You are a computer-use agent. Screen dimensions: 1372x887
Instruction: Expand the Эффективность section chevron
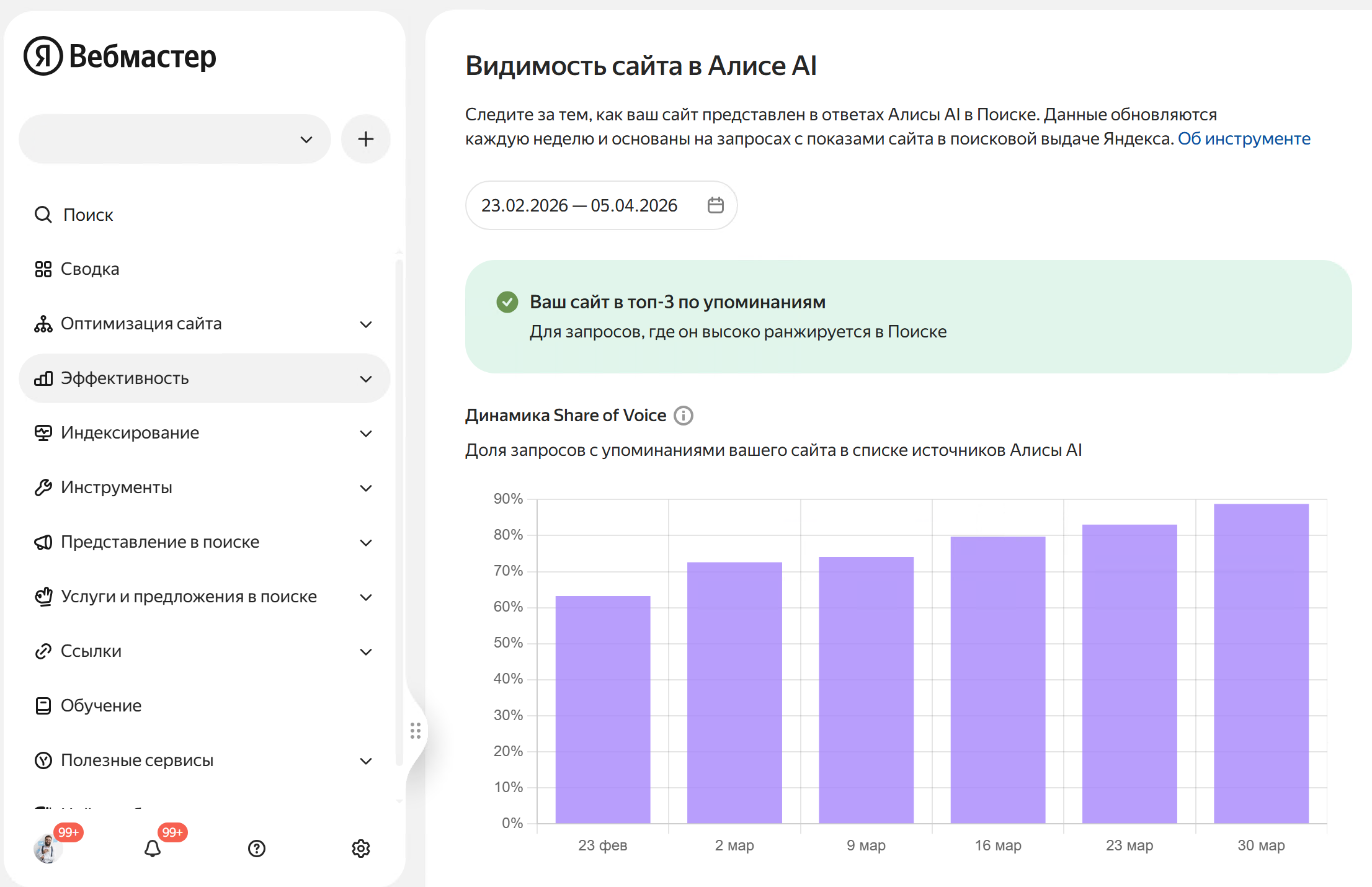pos(366,378)
